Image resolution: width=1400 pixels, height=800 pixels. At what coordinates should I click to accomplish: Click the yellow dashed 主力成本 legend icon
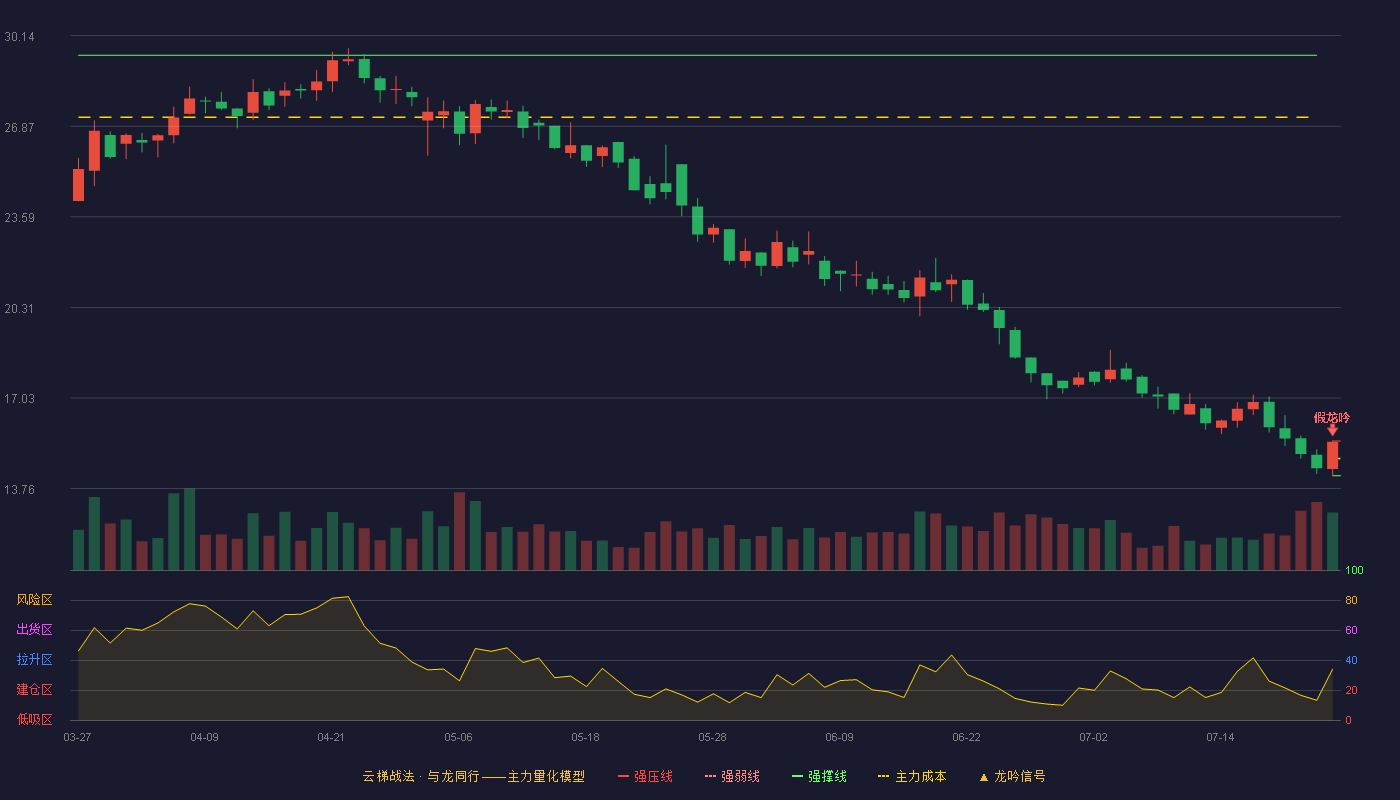pyautogui.click(x=883, y=776)
